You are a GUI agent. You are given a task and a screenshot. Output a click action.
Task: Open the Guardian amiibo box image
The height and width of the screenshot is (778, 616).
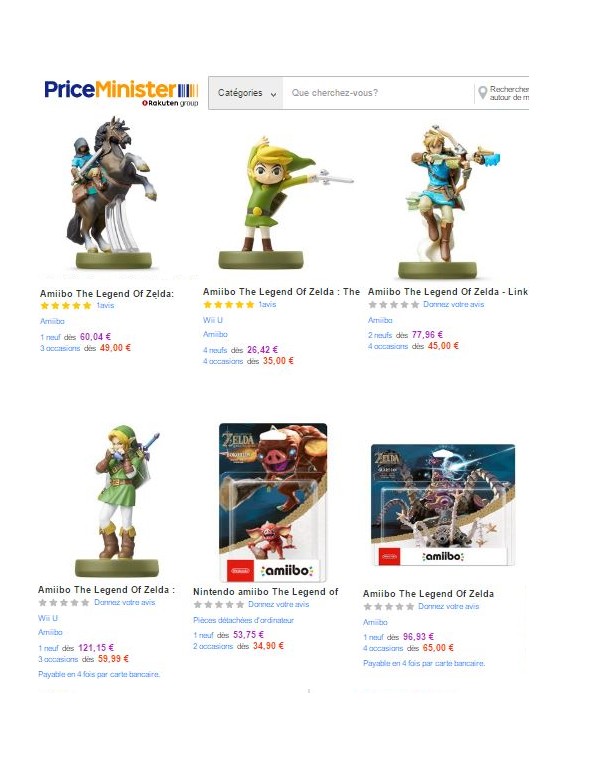(x=443, y=505)
